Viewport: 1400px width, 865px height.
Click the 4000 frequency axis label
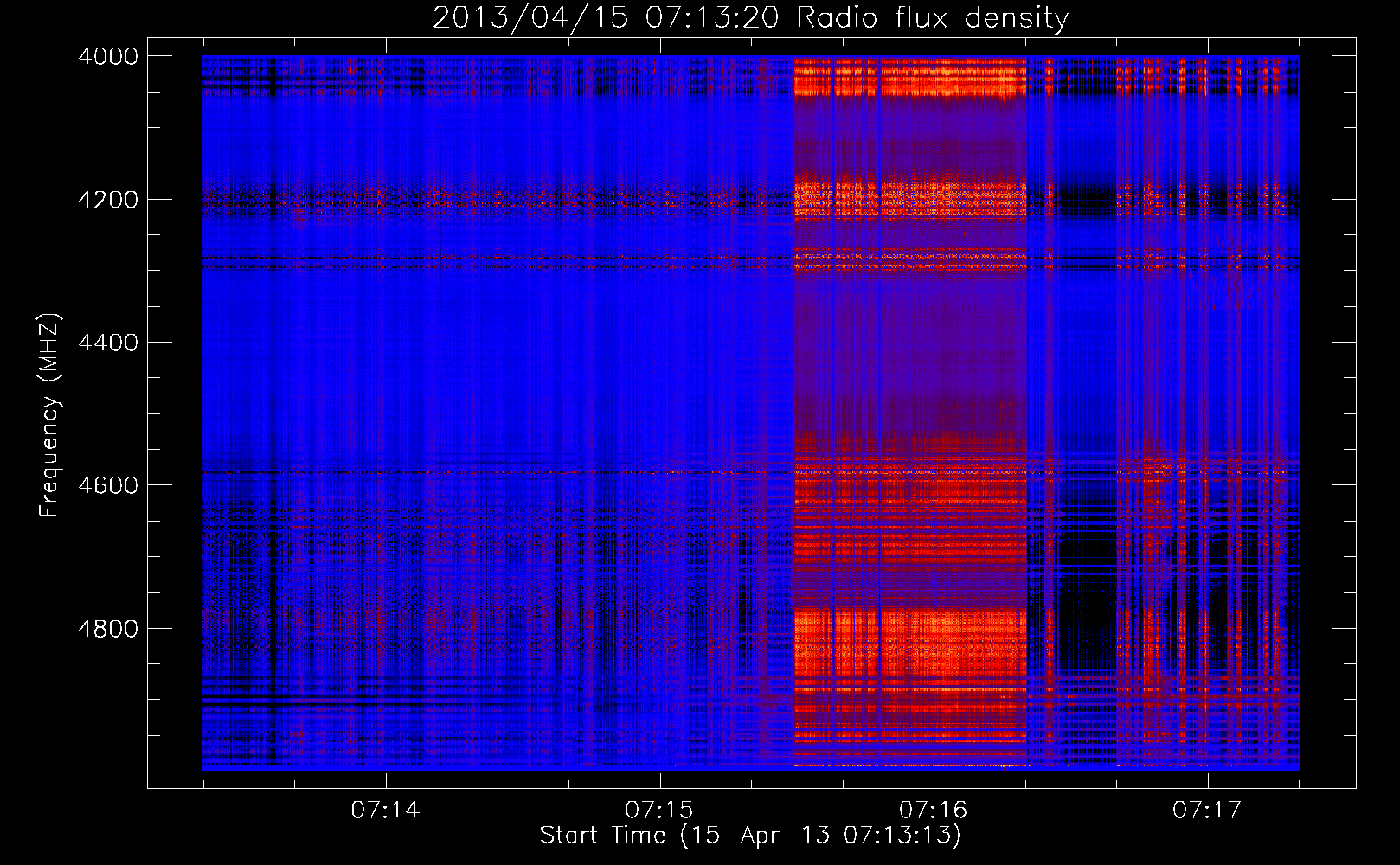[x=108, y=56]
